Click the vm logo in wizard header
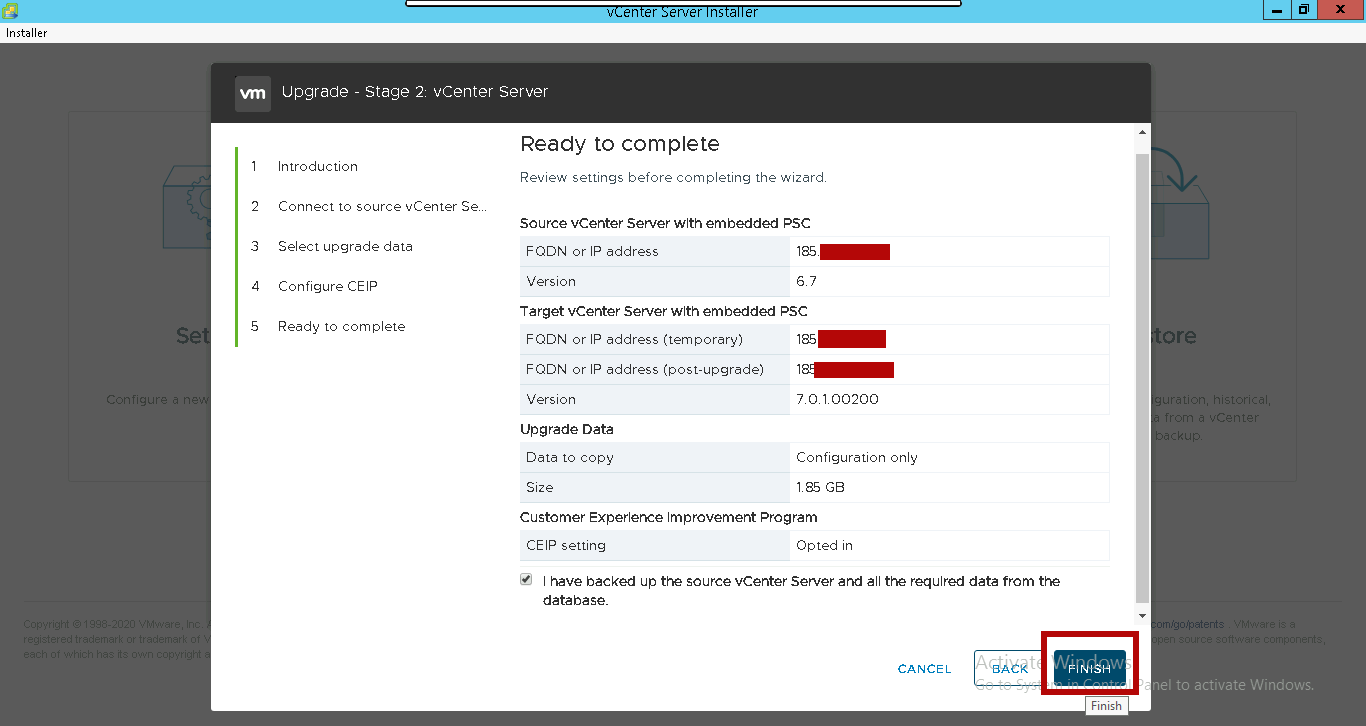Viewport: 1366px width, 726px height. (253, 93)
